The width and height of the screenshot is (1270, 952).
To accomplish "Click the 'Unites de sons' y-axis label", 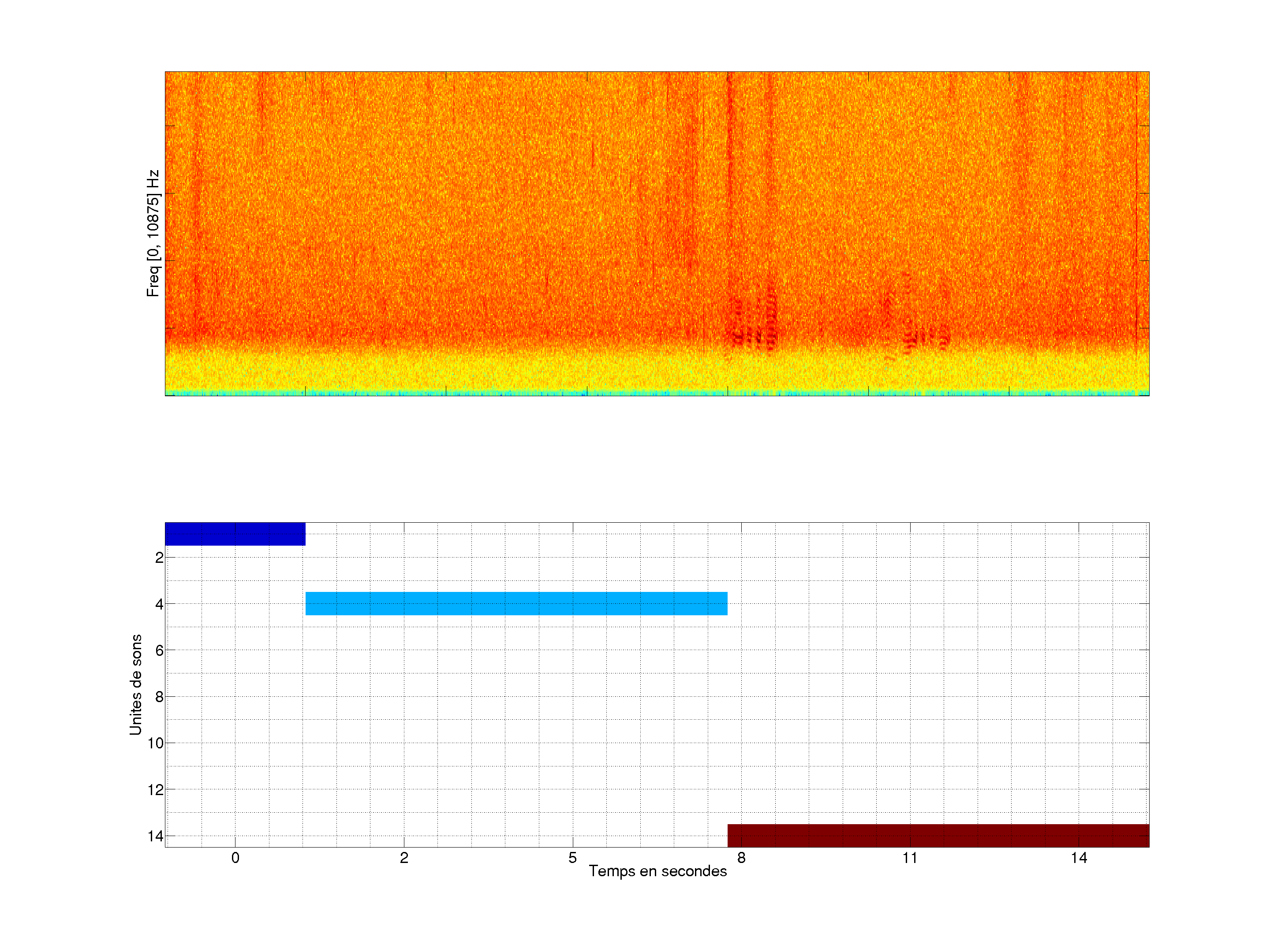I will coord(135,684).
